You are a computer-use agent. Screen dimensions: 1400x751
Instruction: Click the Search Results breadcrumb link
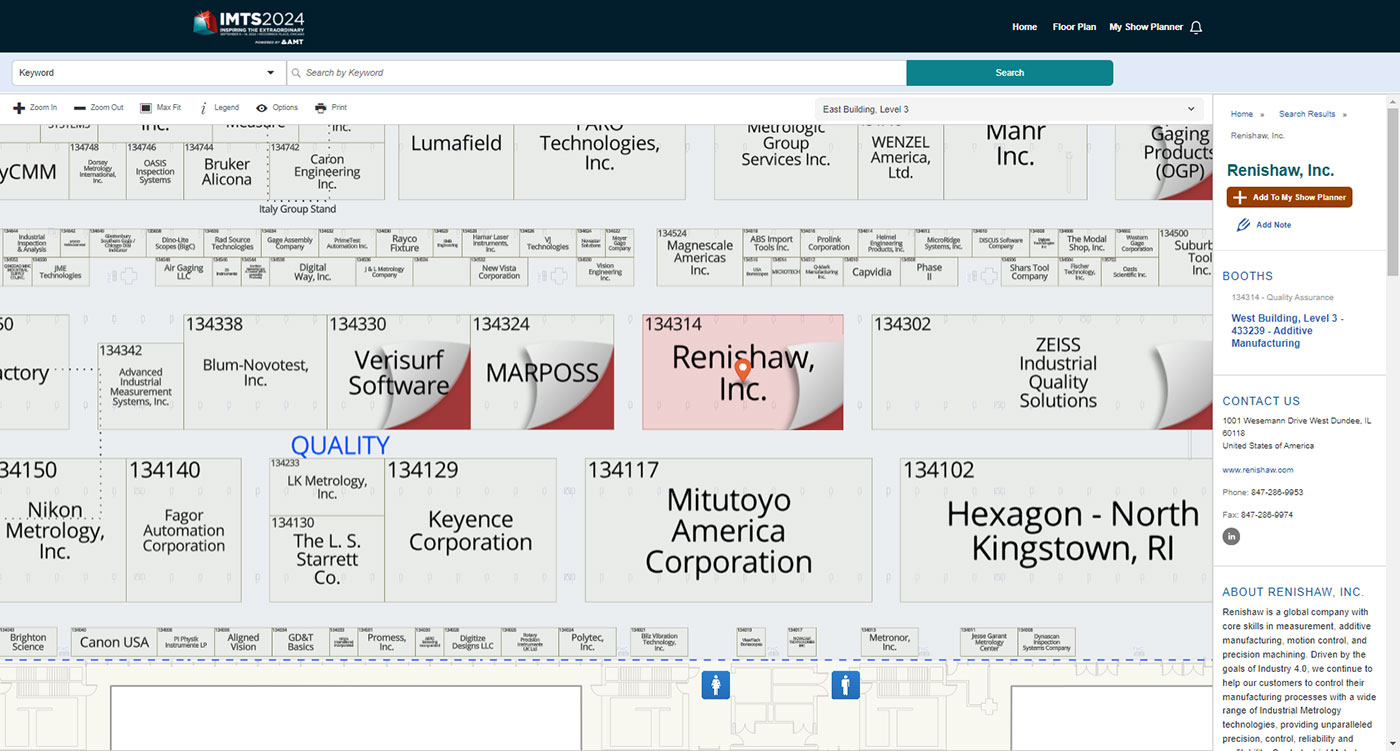[1307, 114]
